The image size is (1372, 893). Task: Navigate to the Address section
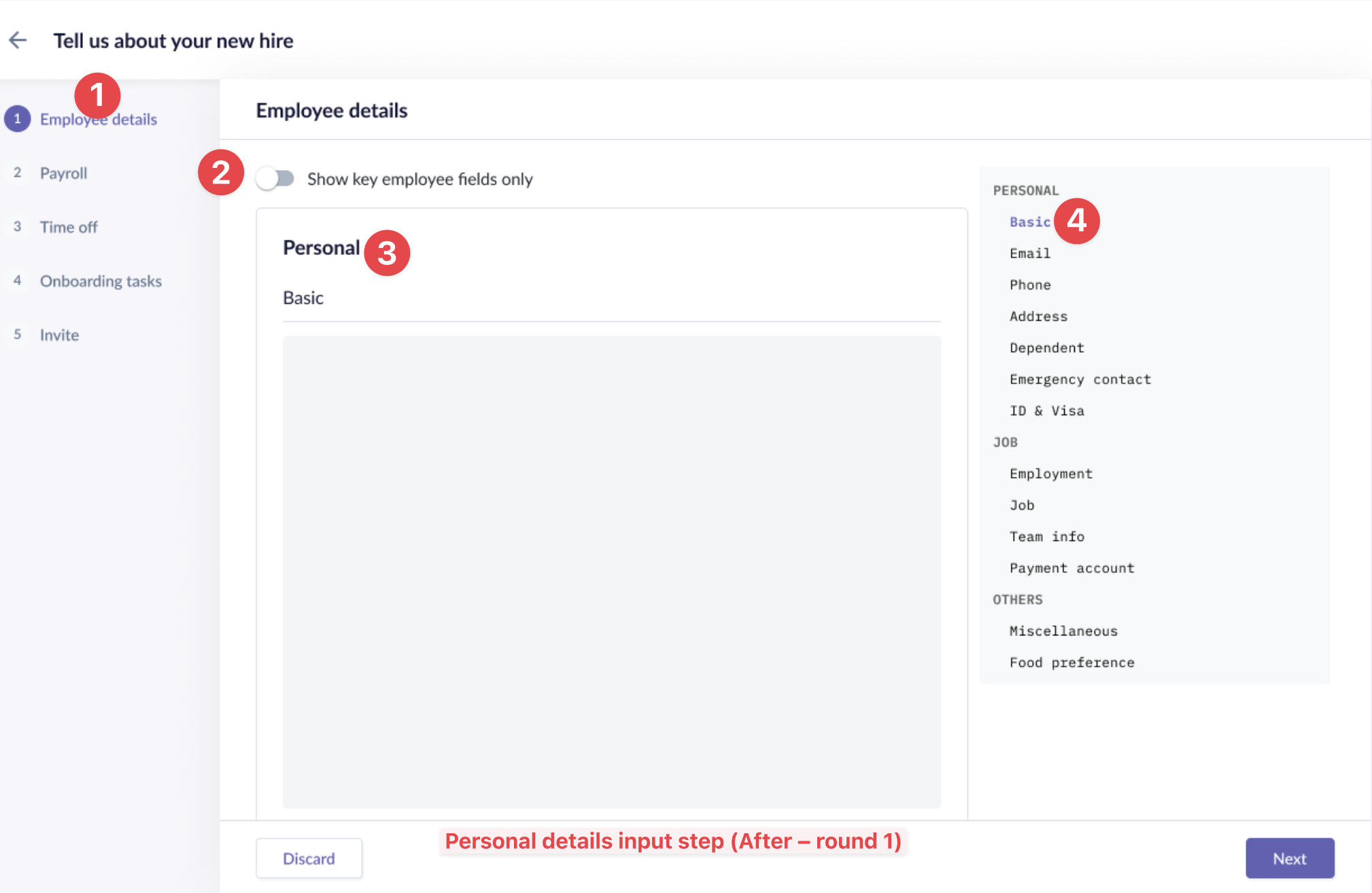click(x=1037, y=317)
